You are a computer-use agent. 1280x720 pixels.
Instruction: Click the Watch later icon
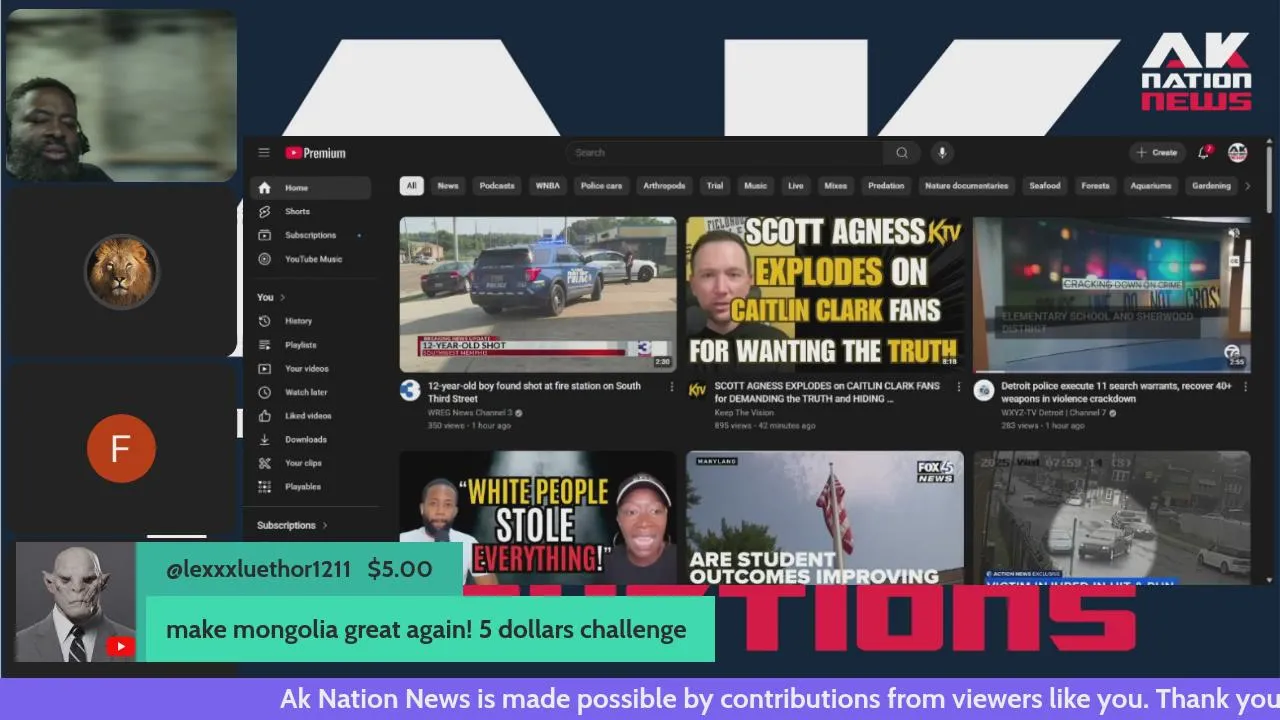coord(264,393)
